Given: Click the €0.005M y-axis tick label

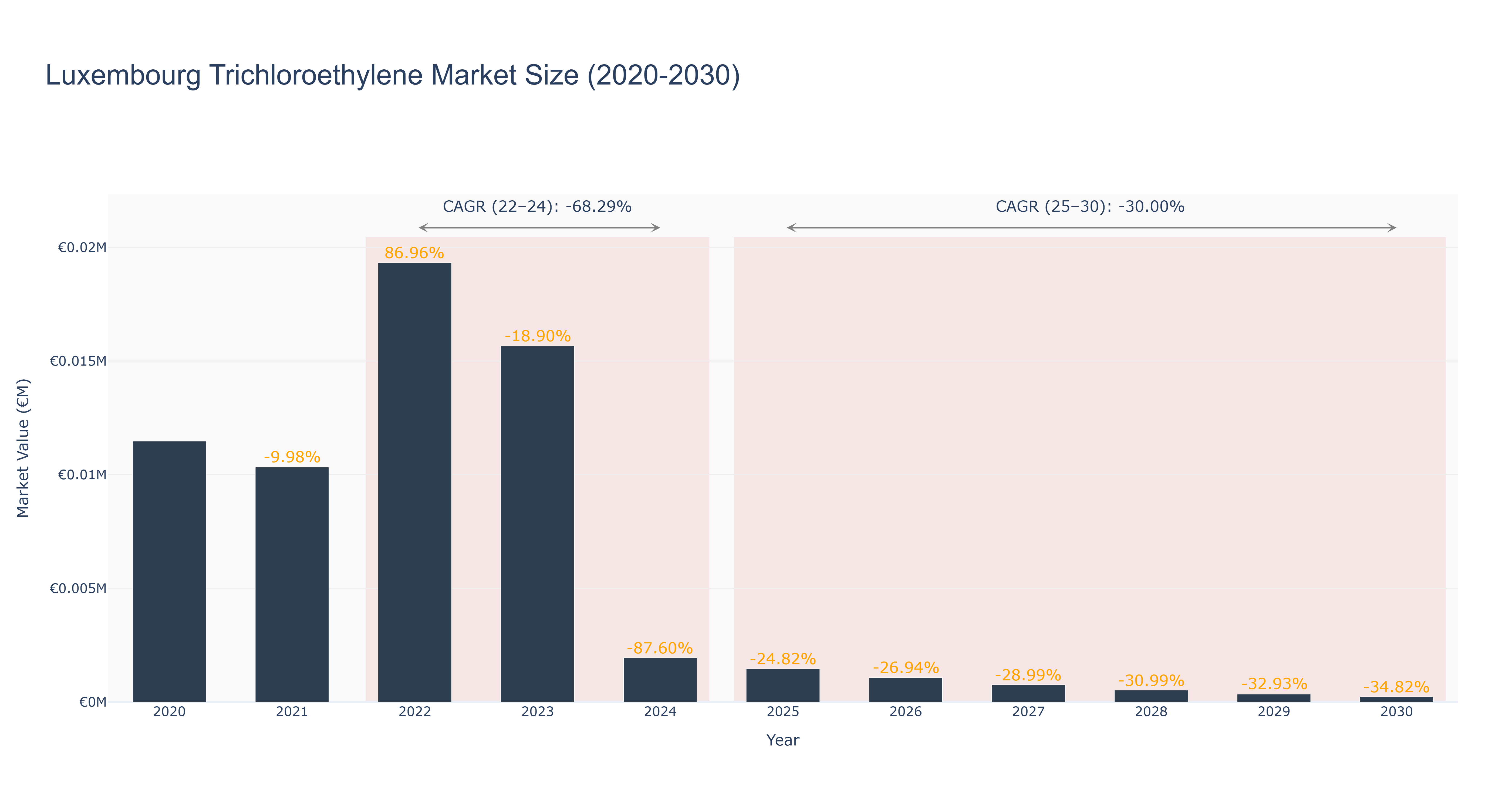Looking at the screenshot, I should 78,588.
